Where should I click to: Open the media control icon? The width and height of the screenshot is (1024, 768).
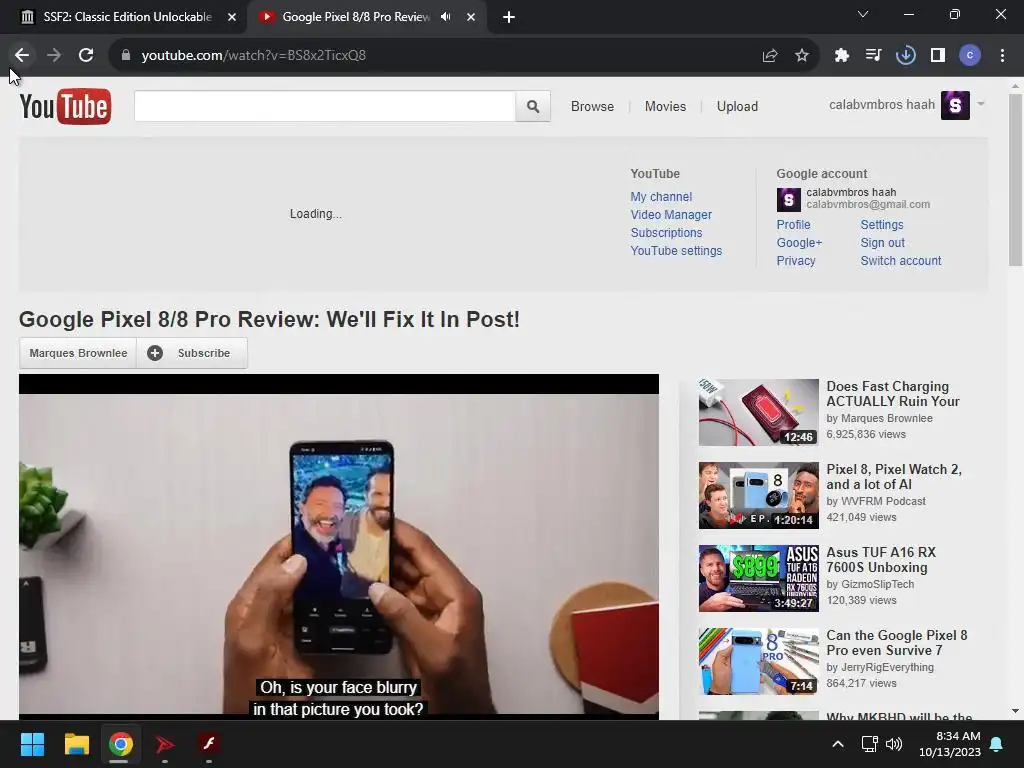874,56
